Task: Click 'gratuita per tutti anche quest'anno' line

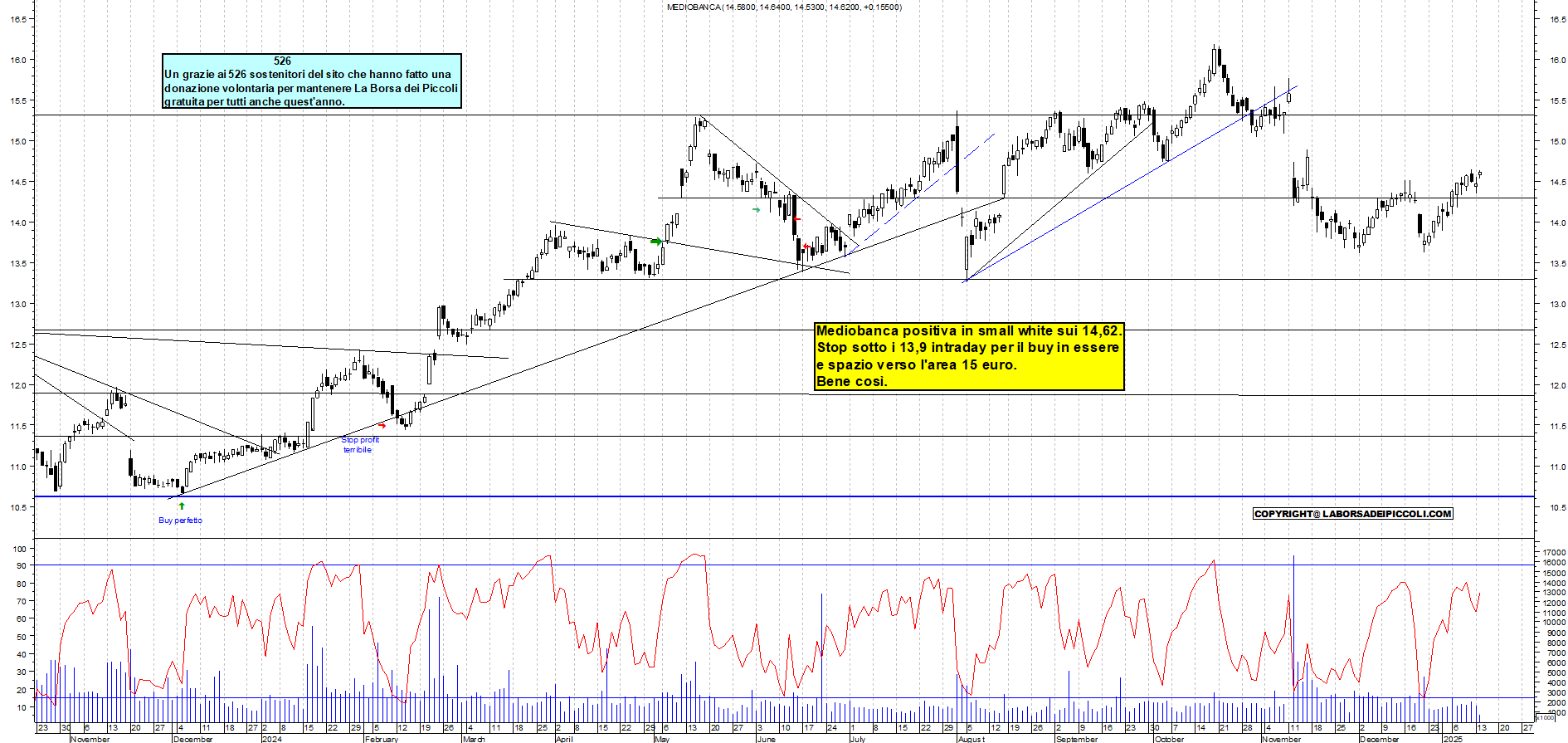Action: click(x=254, y=101)
